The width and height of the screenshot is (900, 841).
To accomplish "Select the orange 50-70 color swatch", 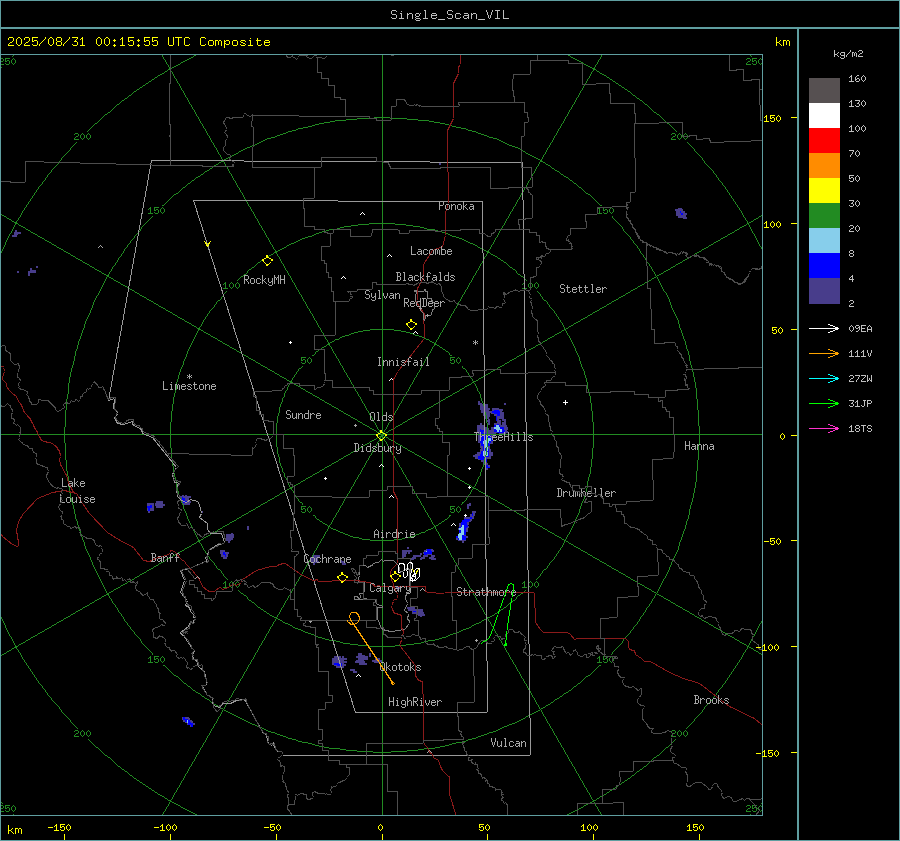I will coord(824,166).
